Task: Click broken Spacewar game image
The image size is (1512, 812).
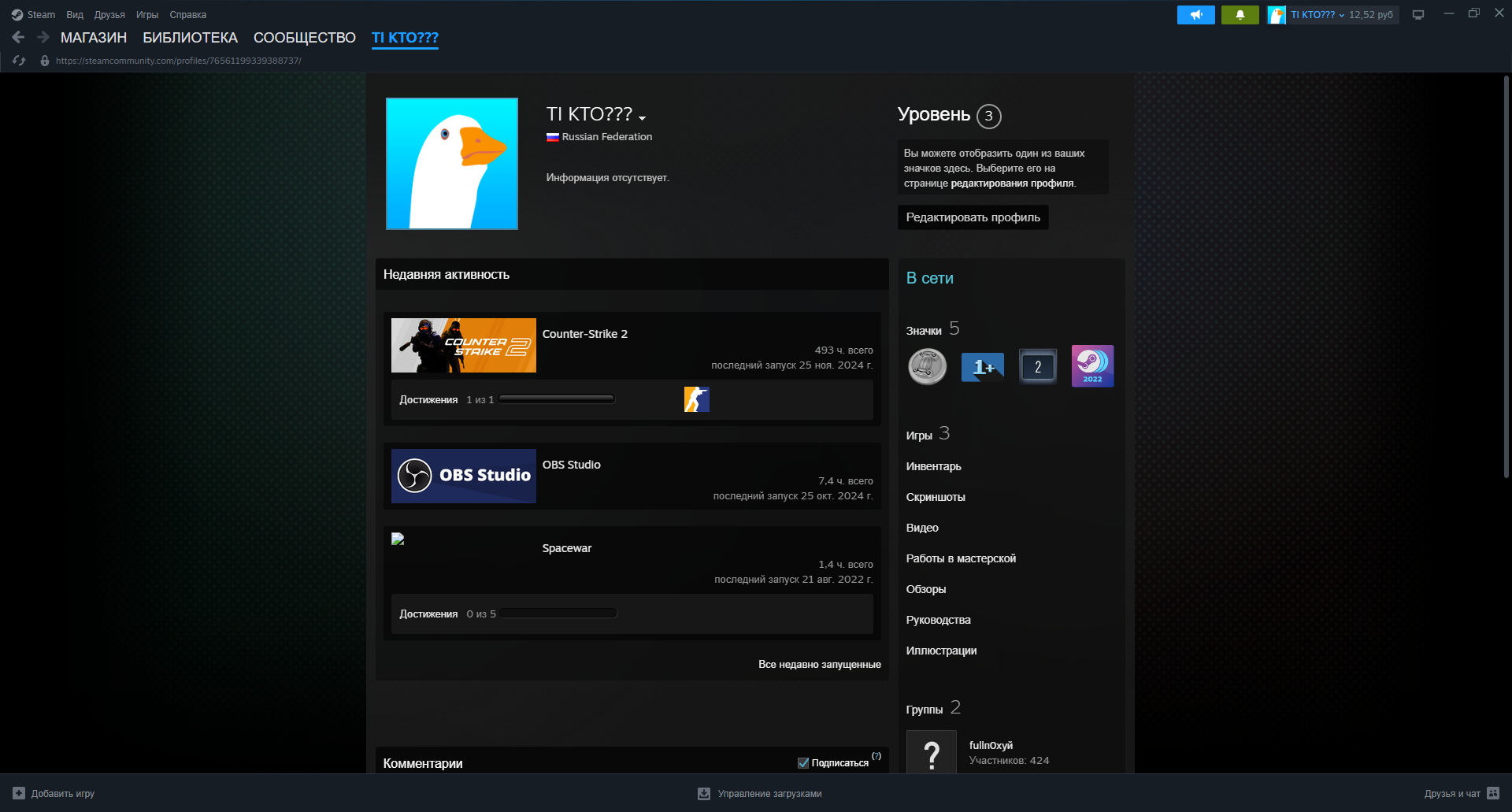Action: pos(398,539)
